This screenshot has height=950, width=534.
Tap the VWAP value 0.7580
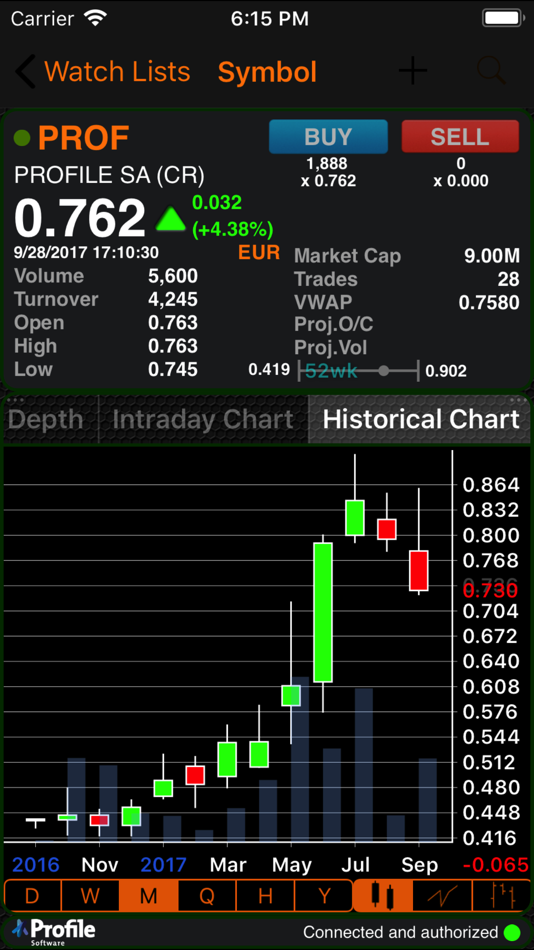click(489, 302)
